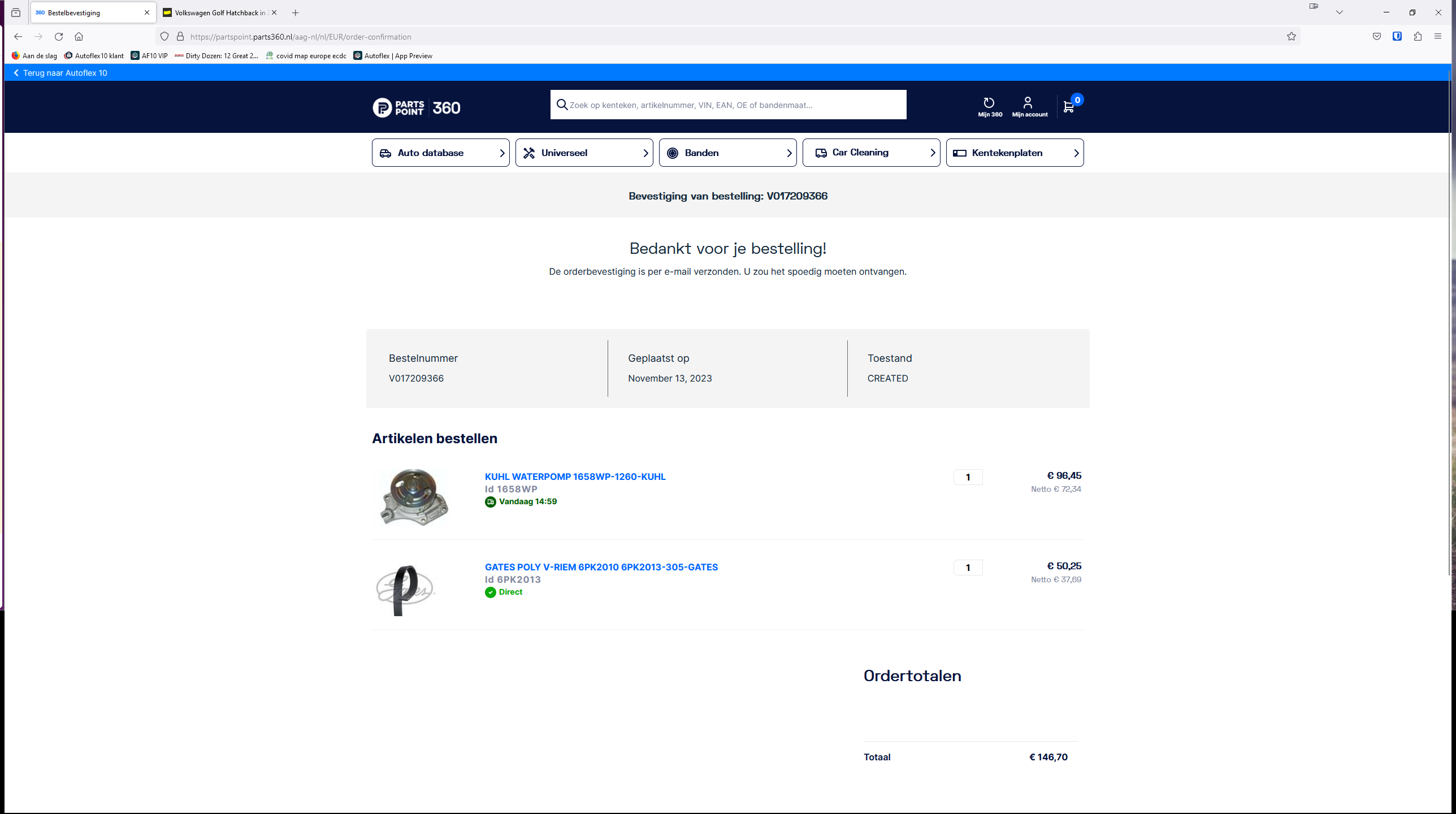Click the Gates V-riem product thumbnail
This screenshot has width=1456, height=814.
coord(405,590)
